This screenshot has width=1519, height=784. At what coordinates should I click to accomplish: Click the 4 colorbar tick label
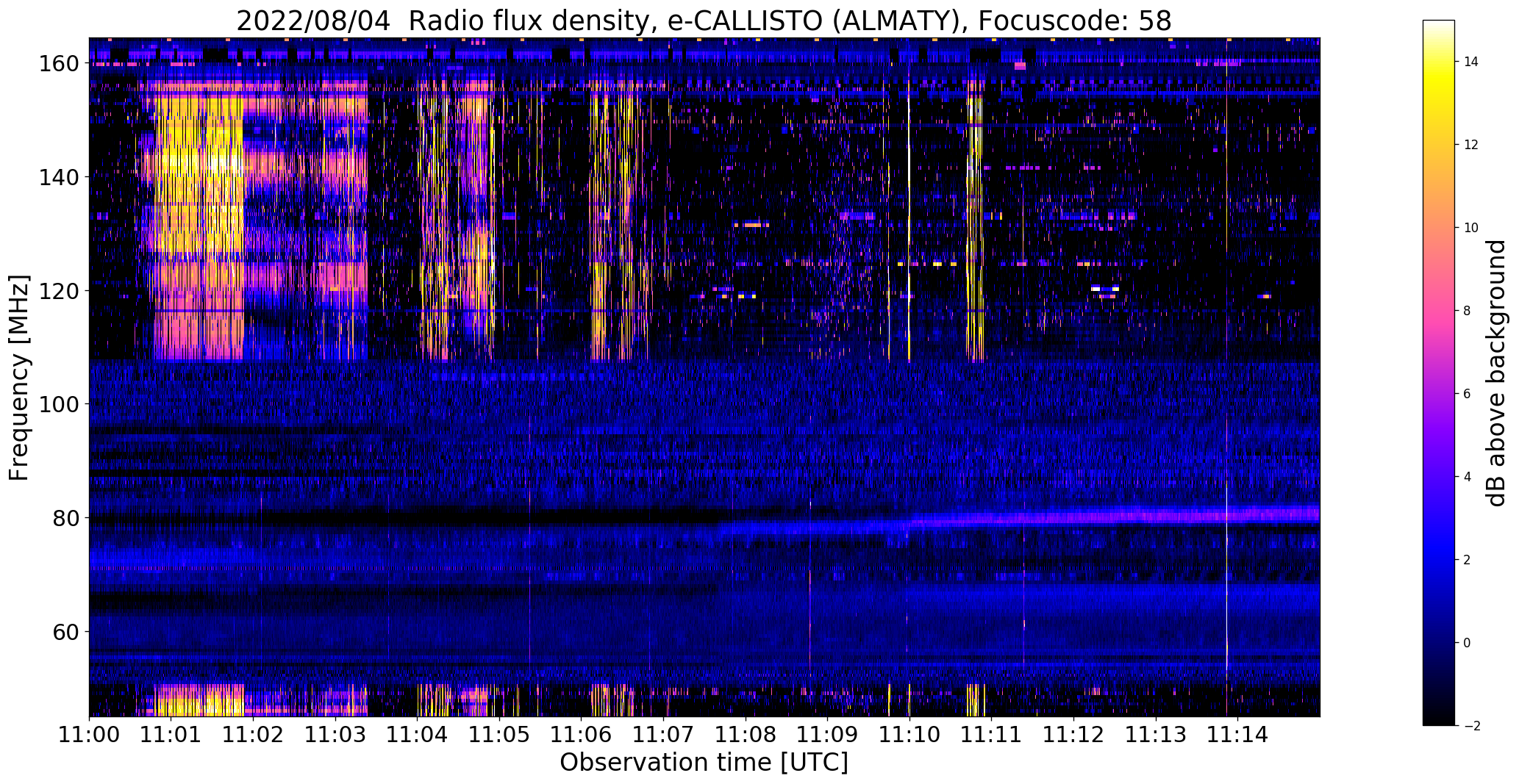[1468, 477]
